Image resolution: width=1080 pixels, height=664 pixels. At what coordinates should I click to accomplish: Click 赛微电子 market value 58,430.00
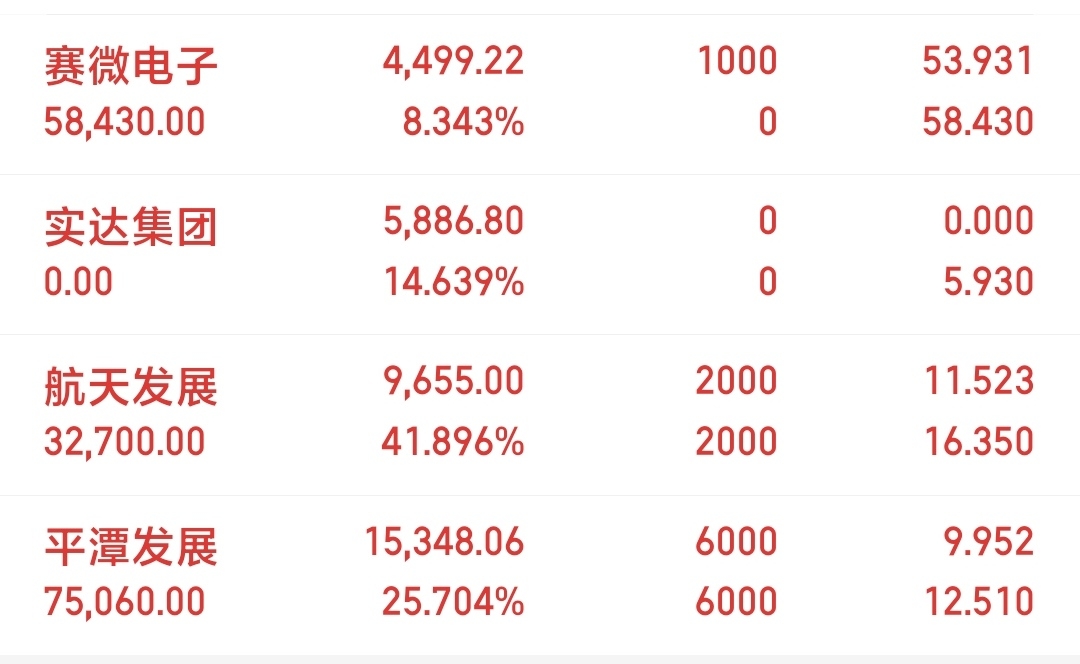(124, 122)
